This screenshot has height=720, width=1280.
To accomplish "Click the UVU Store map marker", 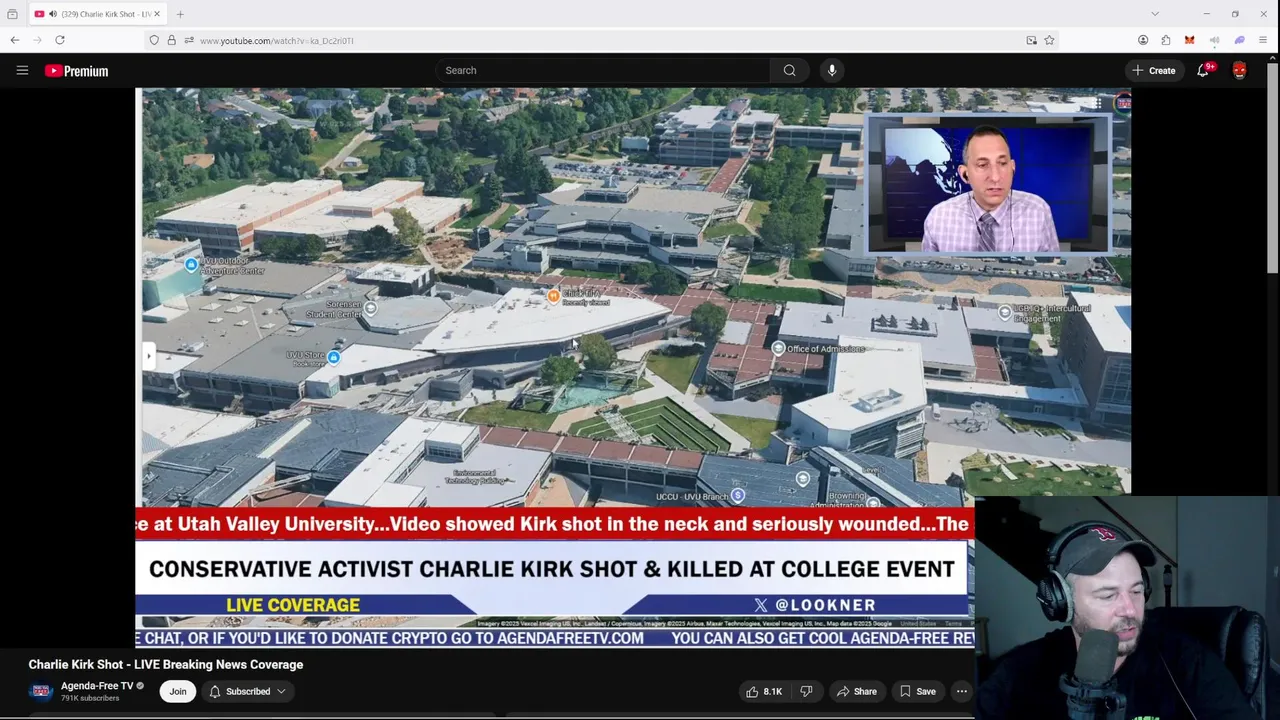I will pos(334,357).
